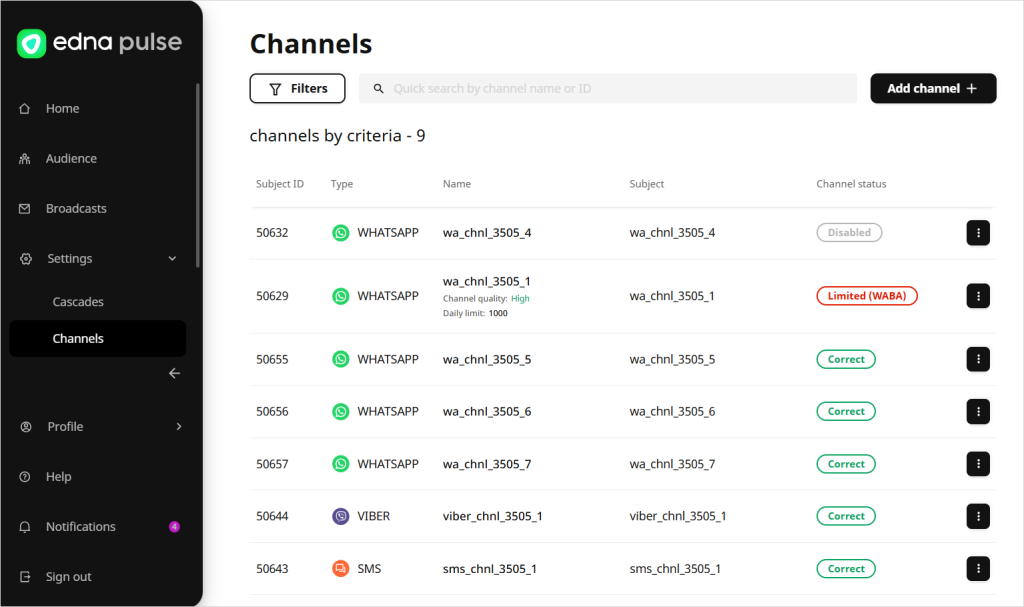Go to Home in sidebar
Screen dimensions: 1024x607
pos(62,109)
